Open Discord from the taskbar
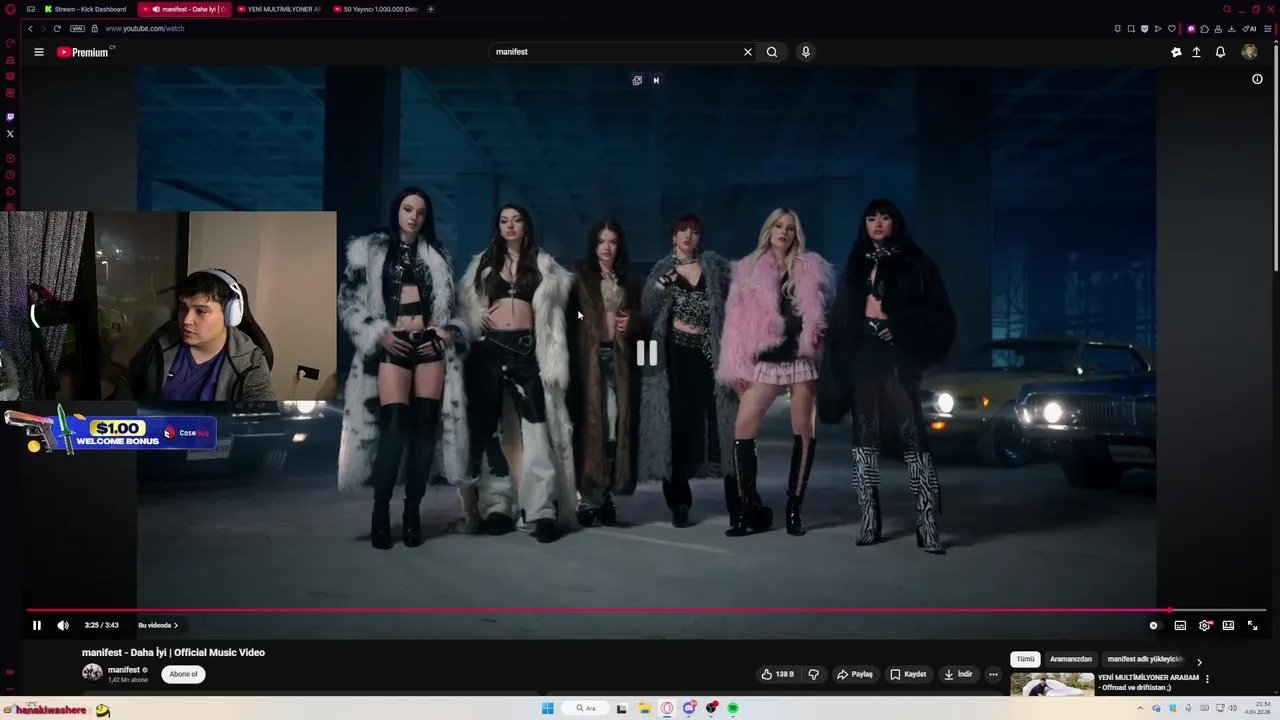 pos(689,708)
